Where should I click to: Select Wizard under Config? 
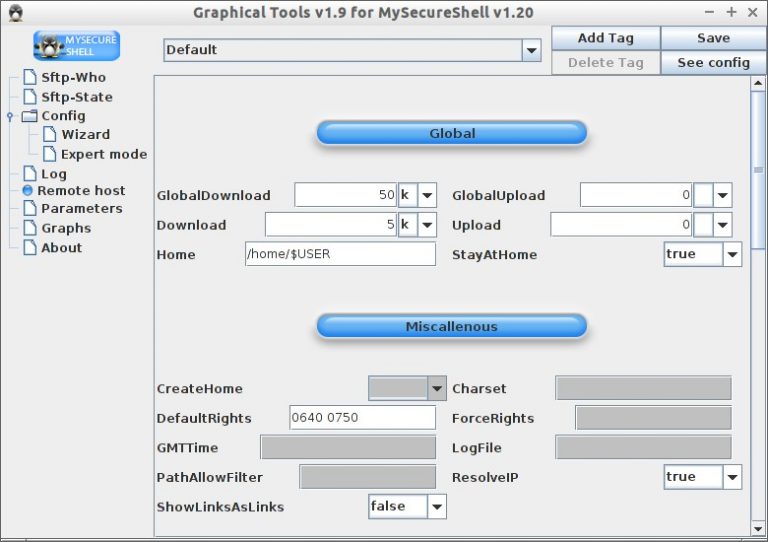[x=86, y=134]
